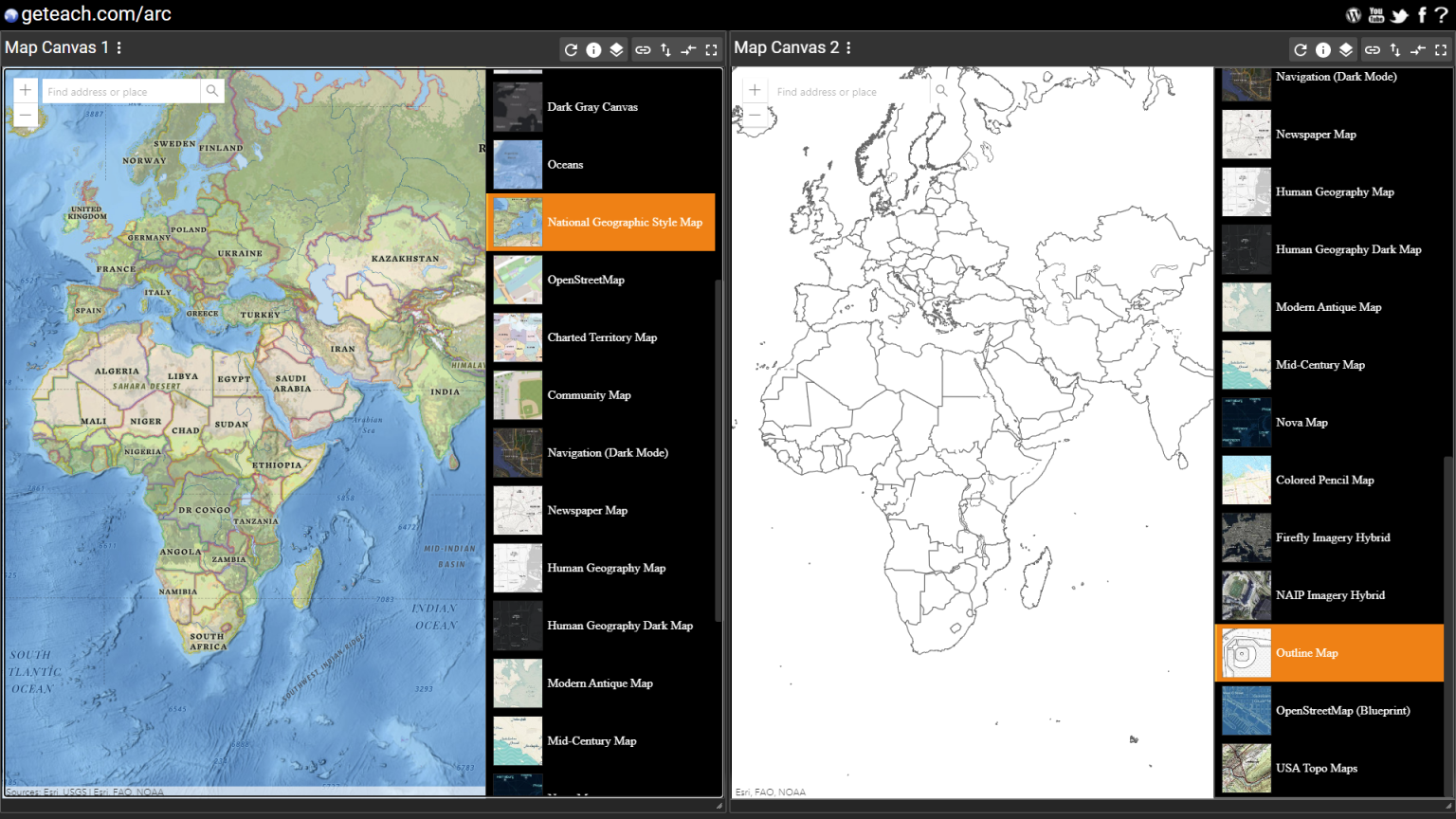
Task: Click the vertical swap icon on Map Canvas 2
Action: tap(1393, 49)
